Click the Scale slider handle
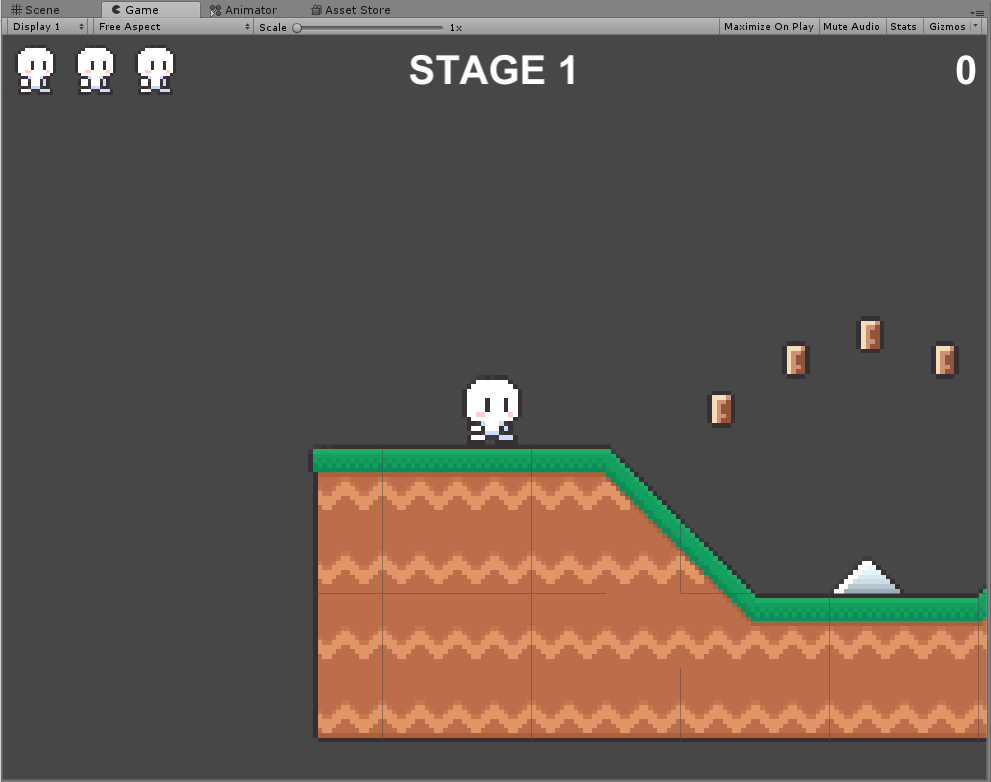 pos(297,28)
